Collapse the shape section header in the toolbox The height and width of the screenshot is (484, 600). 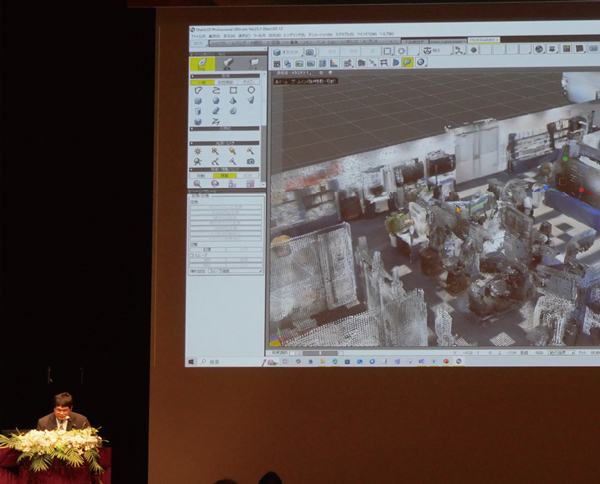pyautogui.click(x=225, y=76)
